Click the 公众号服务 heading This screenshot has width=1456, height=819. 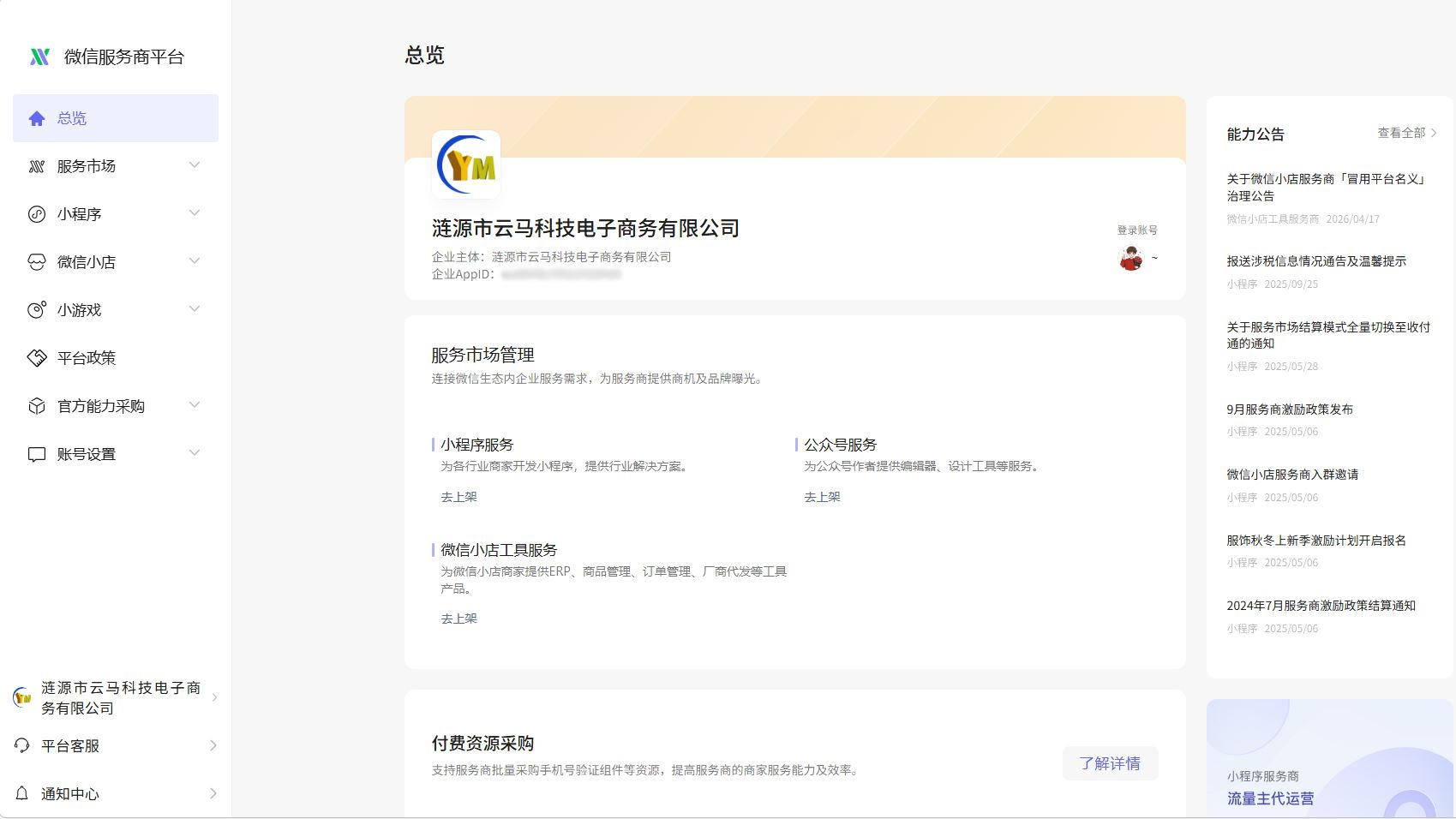(x=840, y=445)
